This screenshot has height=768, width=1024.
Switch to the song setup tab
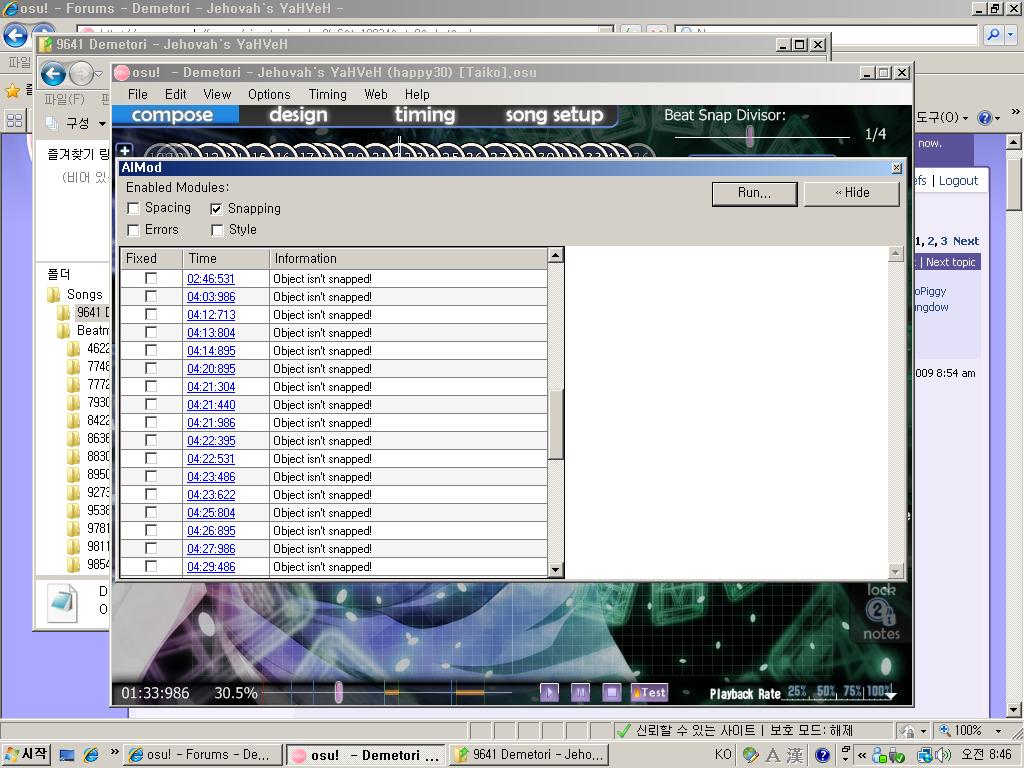554,115
